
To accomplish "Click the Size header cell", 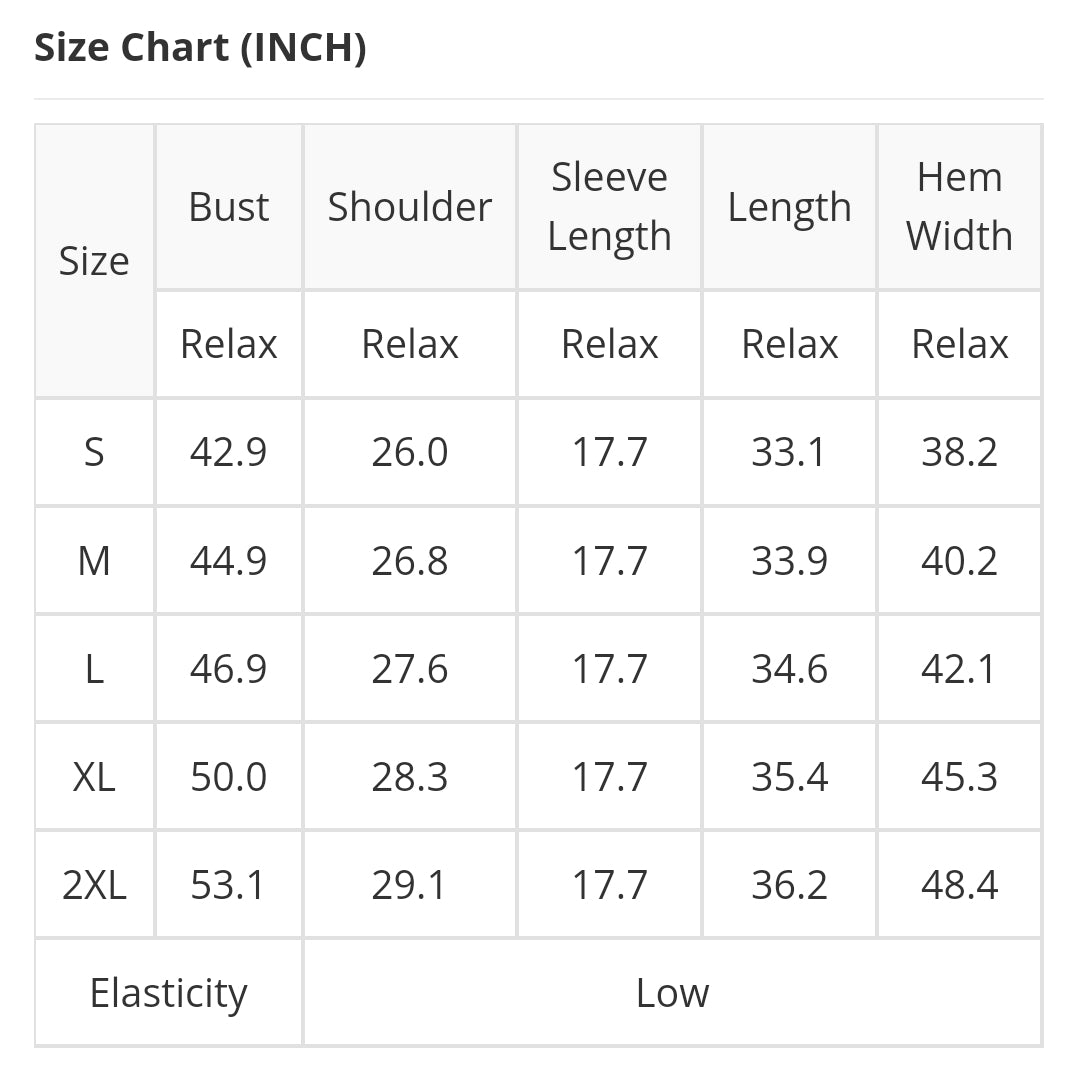I will 94,261.
